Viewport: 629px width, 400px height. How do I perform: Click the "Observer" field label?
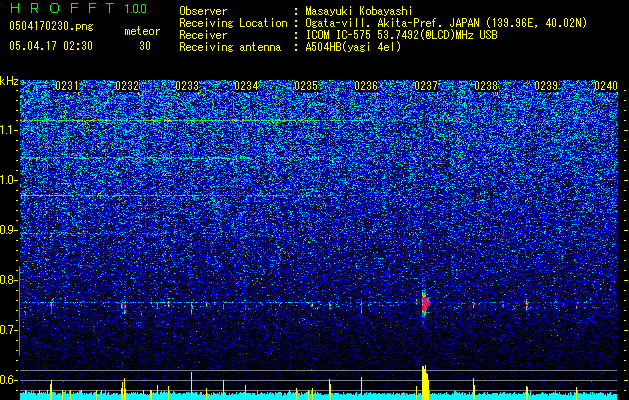pyautogui.click(x=203, y=11)
